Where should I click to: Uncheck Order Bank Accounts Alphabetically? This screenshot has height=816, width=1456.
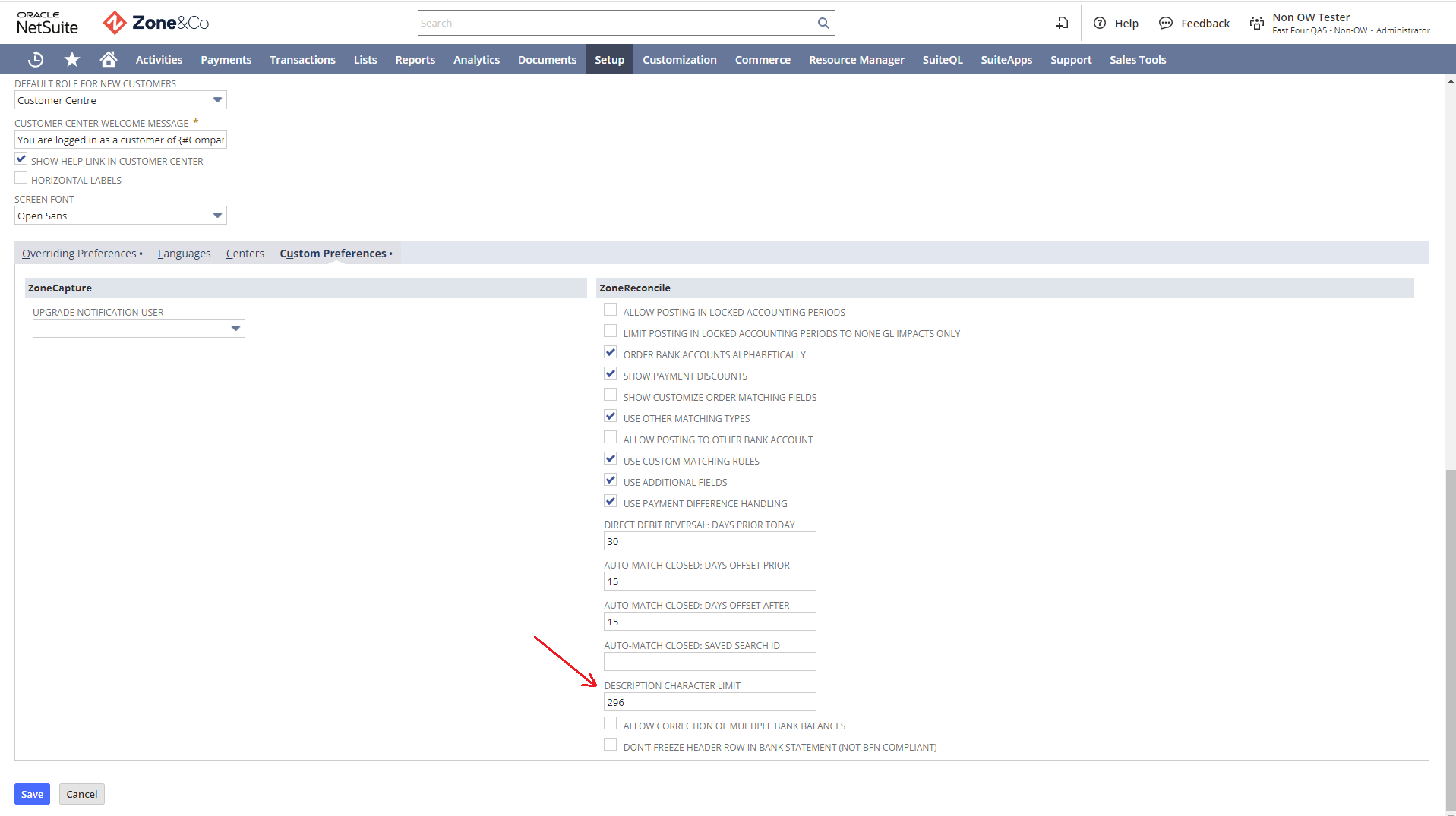(611, 352)
